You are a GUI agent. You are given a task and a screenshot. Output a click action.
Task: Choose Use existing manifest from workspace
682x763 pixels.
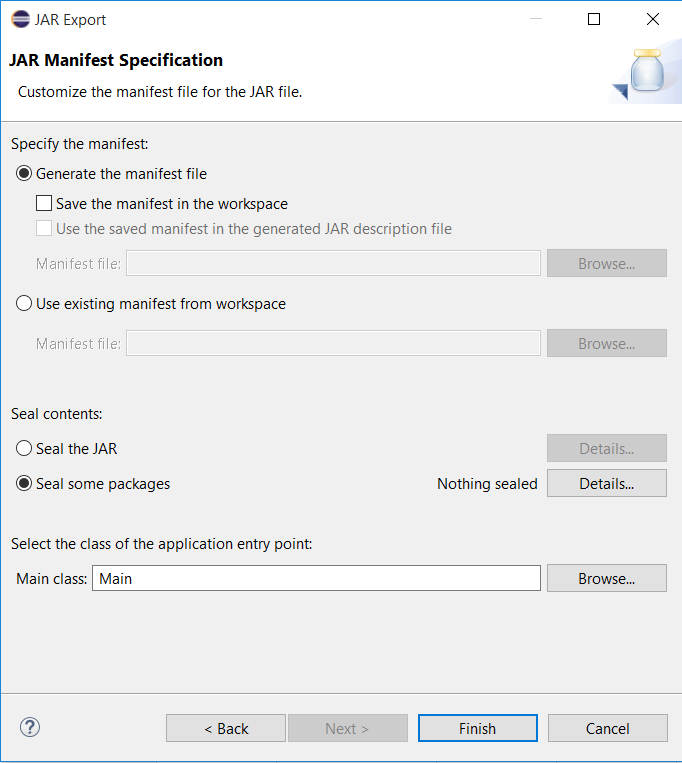pos(24,303)
